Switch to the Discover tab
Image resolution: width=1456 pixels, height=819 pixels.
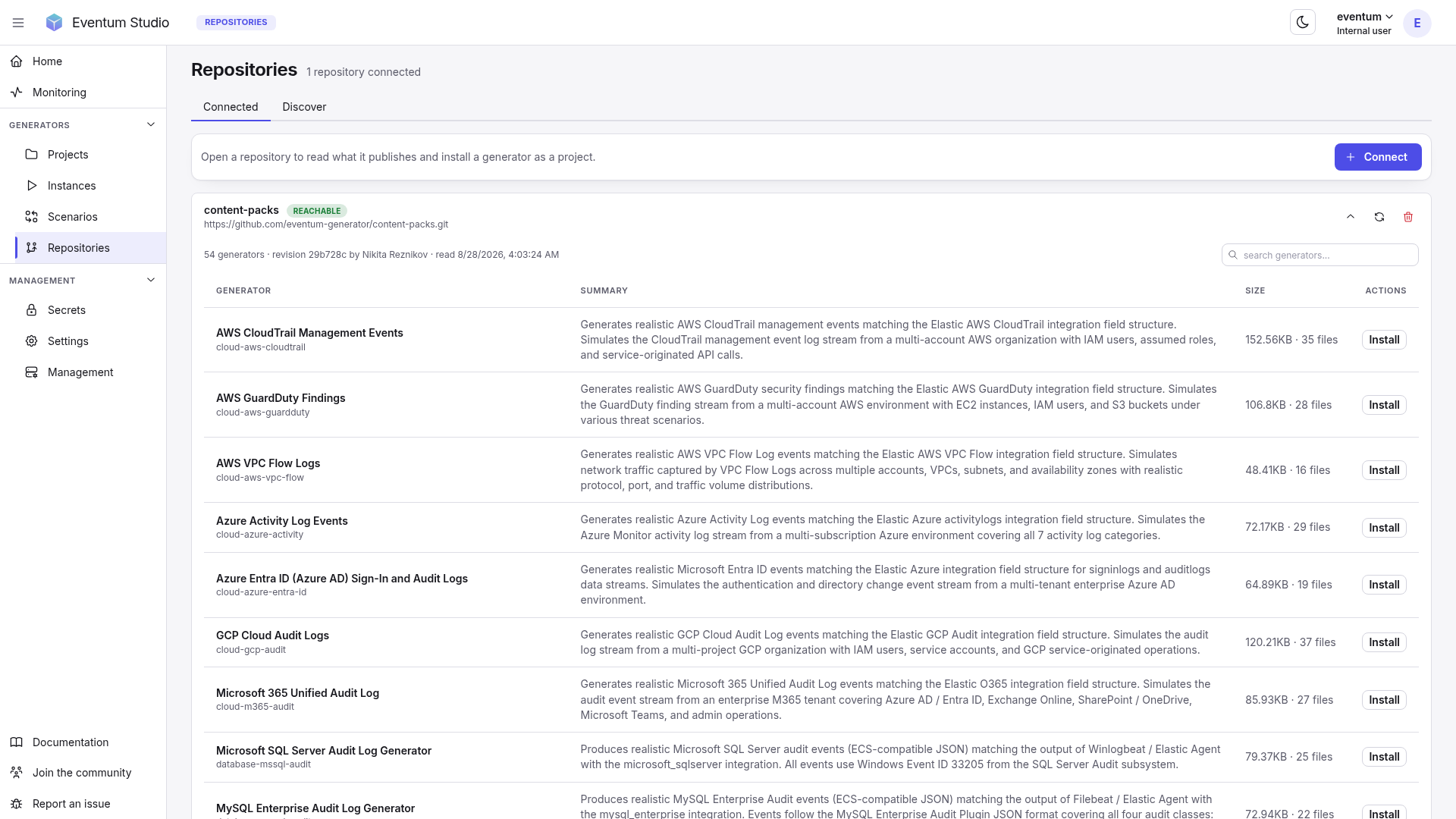coord(304,107)
